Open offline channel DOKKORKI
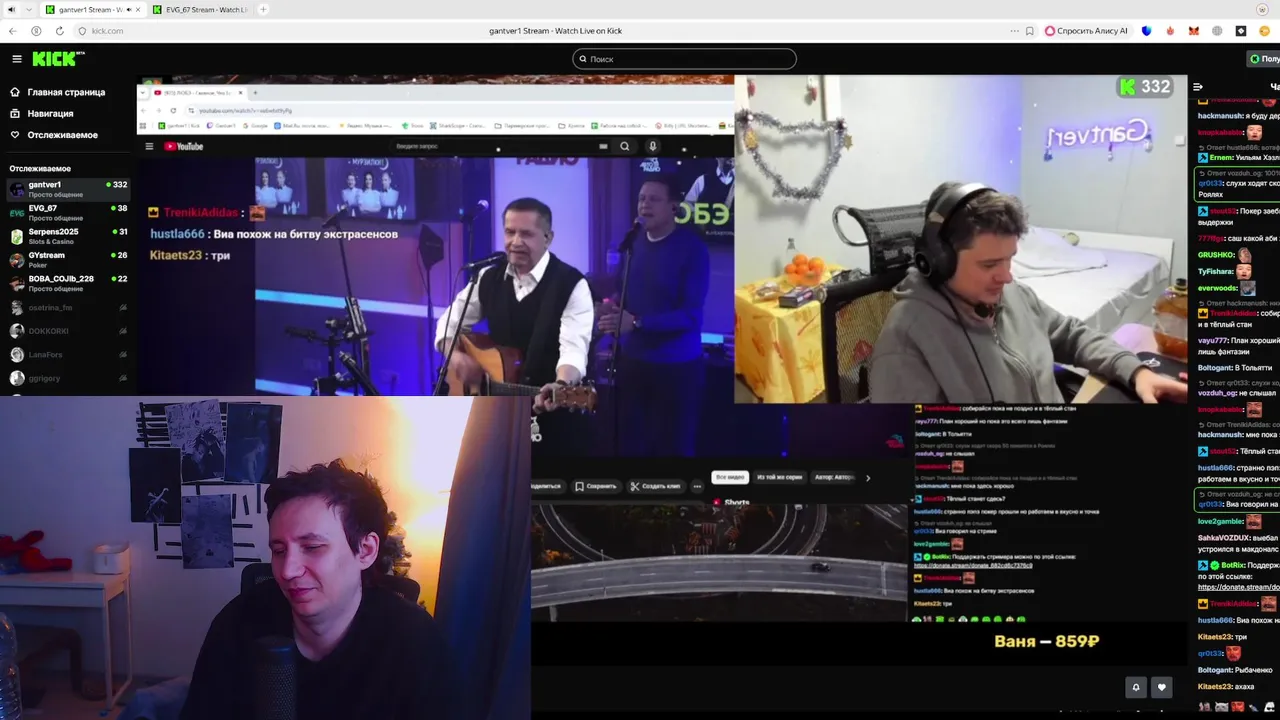This screenshot has height=720, width=1280. 68,331
